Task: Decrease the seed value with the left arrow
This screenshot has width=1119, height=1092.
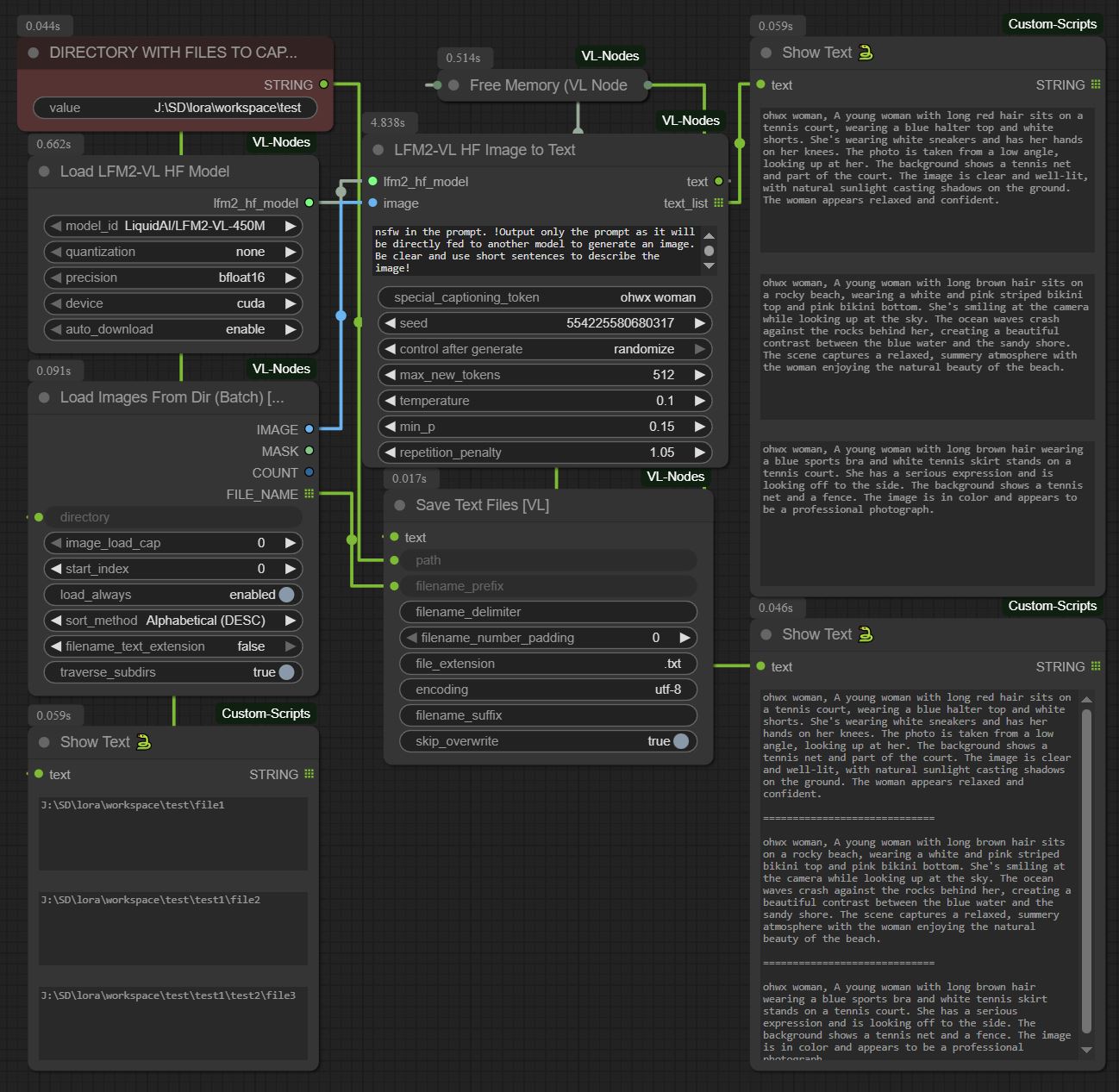Action: [x=390, y=323]
